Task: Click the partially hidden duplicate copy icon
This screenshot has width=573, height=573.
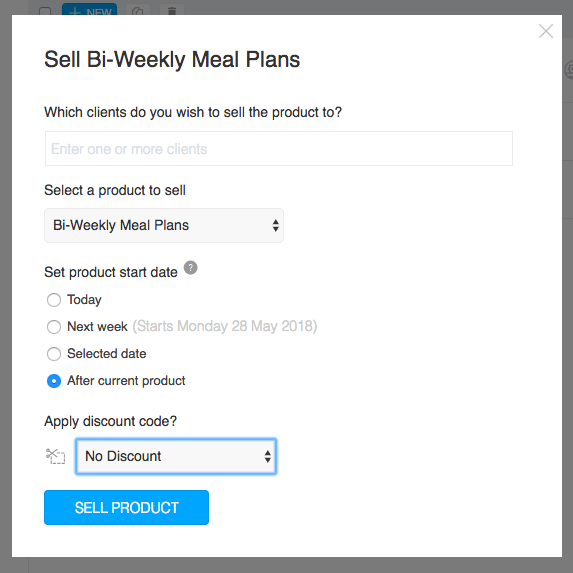Action: [x=138, y=11]
